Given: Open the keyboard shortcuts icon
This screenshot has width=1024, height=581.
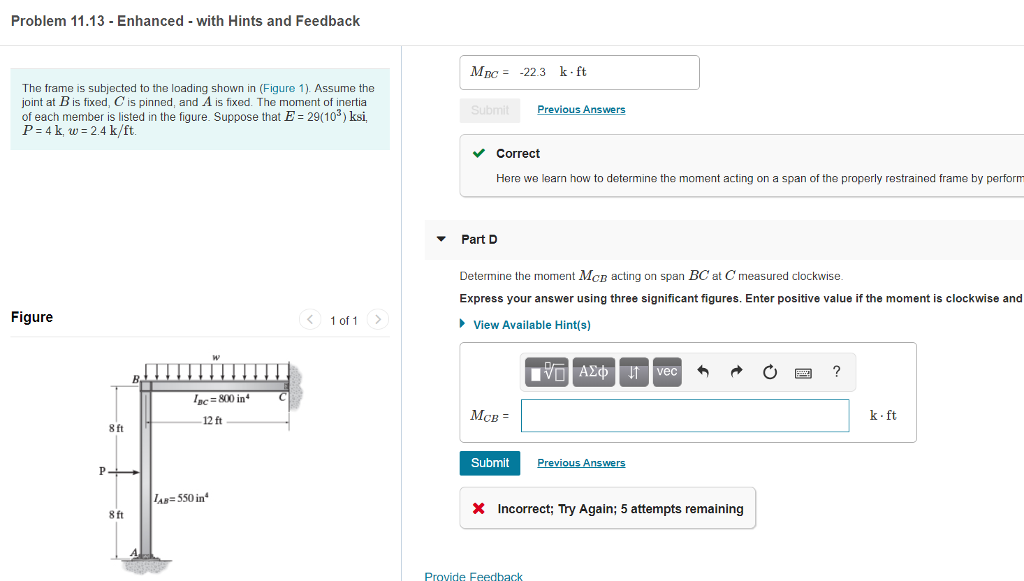Looking at the screenshot, I should 803,371.
